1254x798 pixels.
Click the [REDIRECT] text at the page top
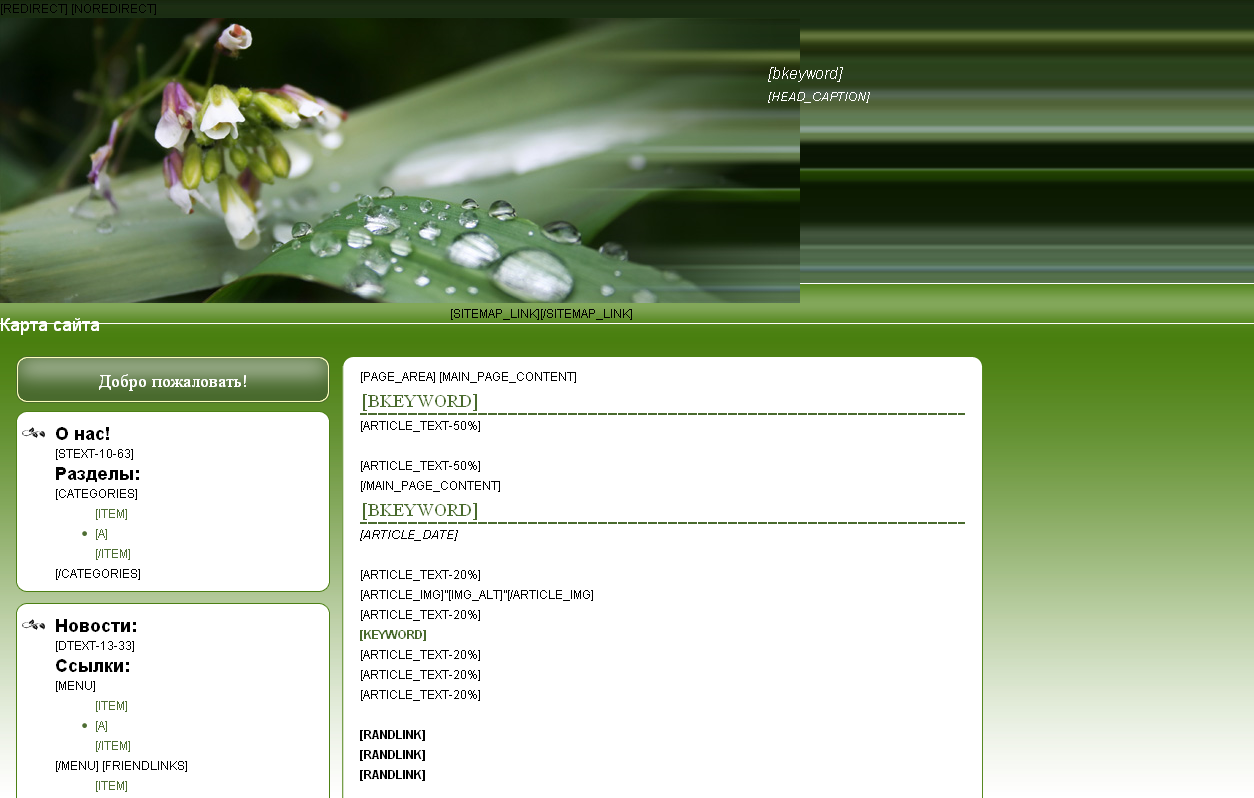point(34,9)
